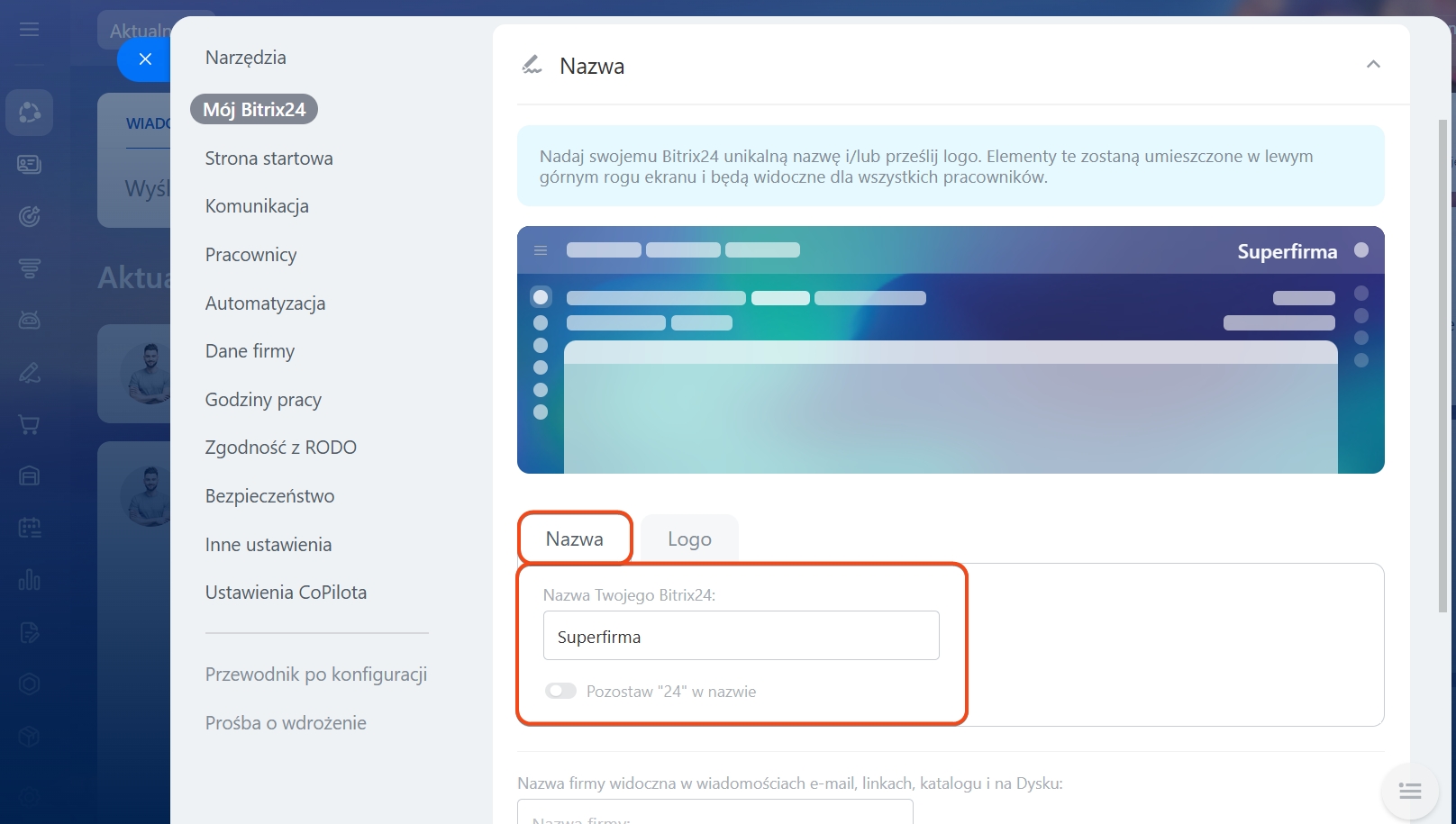Image resolution: width=1456 pixels, height=824 pixels.
Task: Open the collaboration icon in left sidebar
Action: coord(30,113)
